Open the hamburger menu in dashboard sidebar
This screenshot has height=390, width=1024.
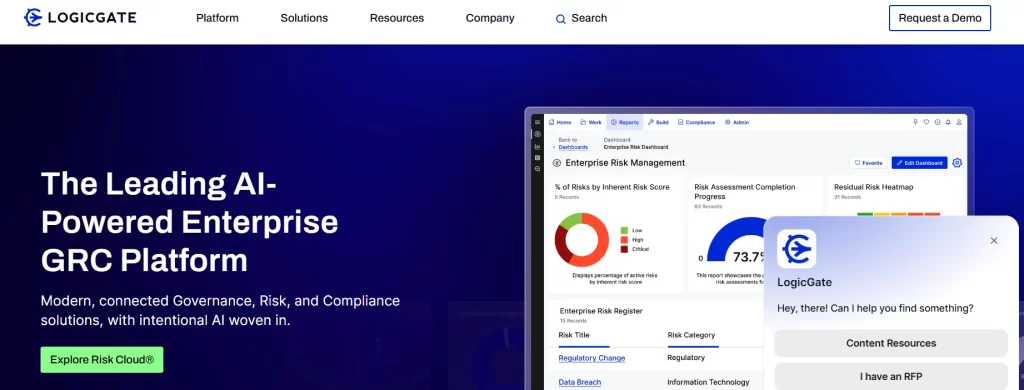pos(537,122)
